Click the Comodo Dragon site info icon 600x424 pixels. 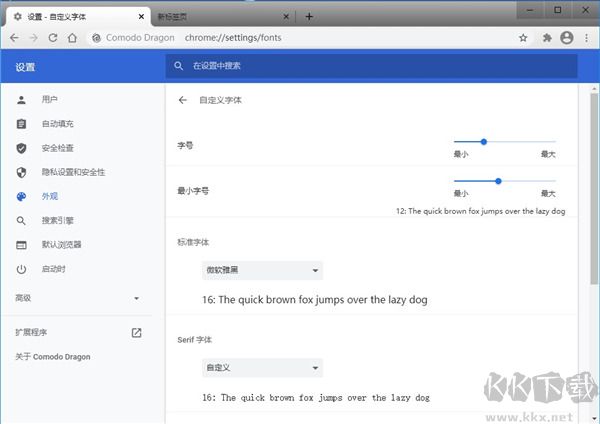click(96, 38)
